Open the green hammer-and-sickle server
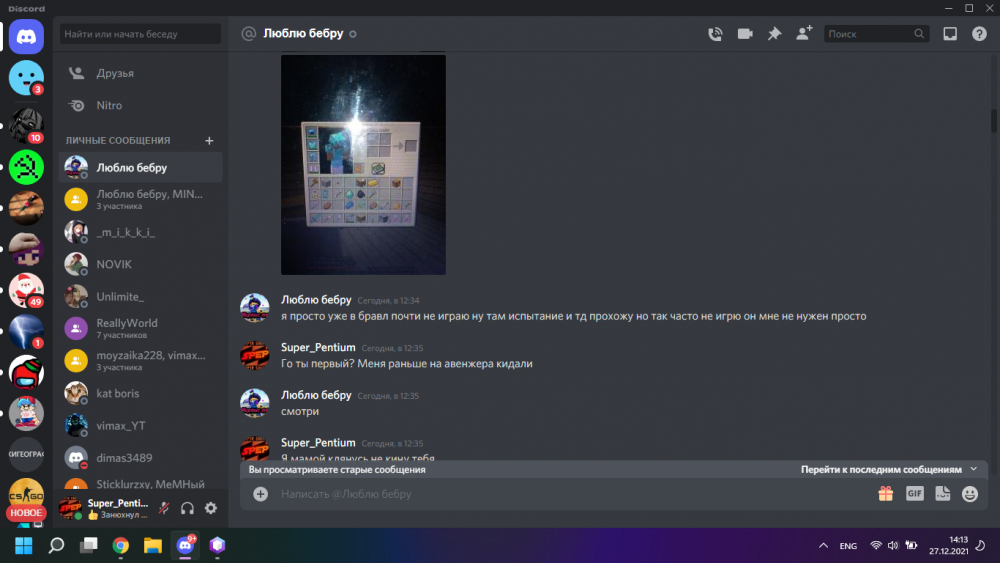1000x563 pixels. tap(26, 167)
